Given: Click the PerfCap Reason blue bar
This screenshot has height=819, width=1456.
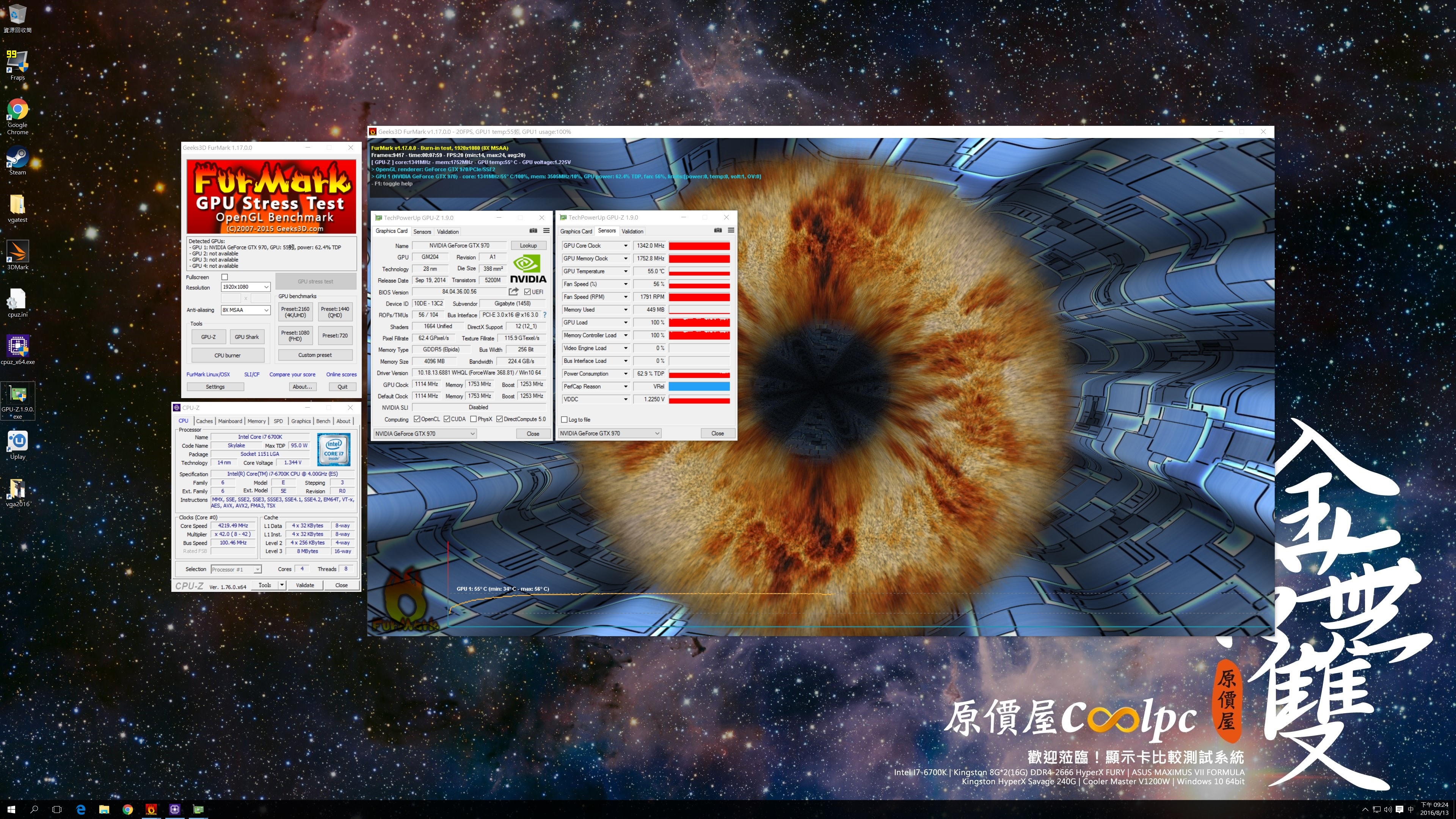Looking at the screenshot, I should tap(699, 387).
